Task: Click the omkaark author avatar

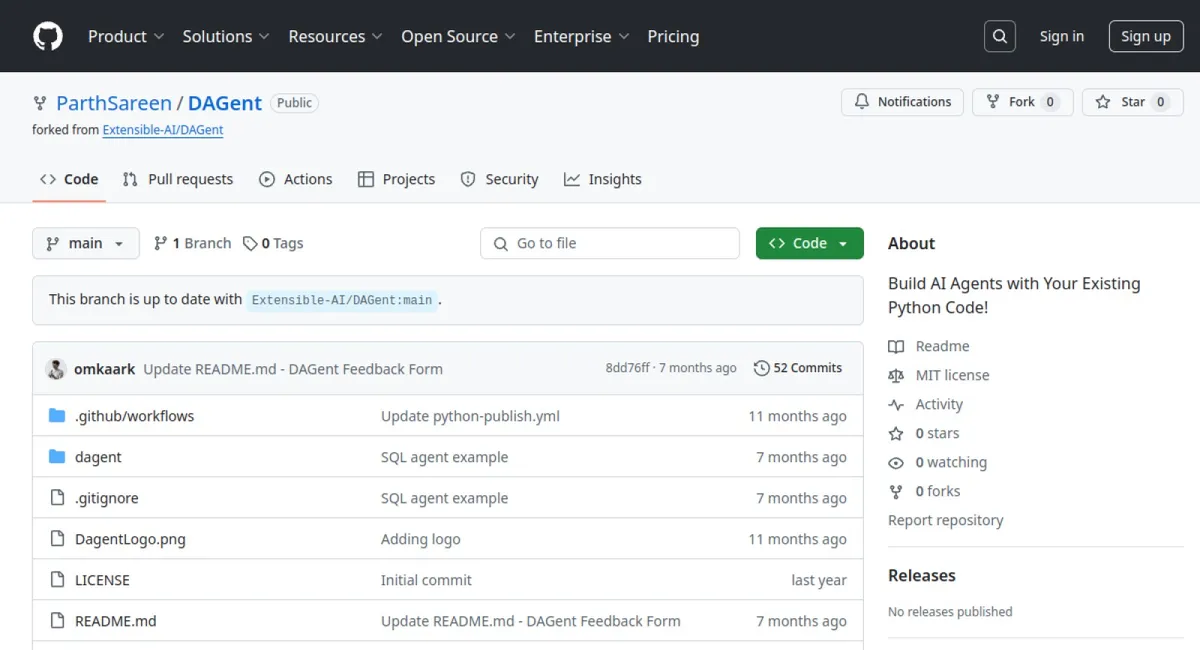Action: pos(56,368)
